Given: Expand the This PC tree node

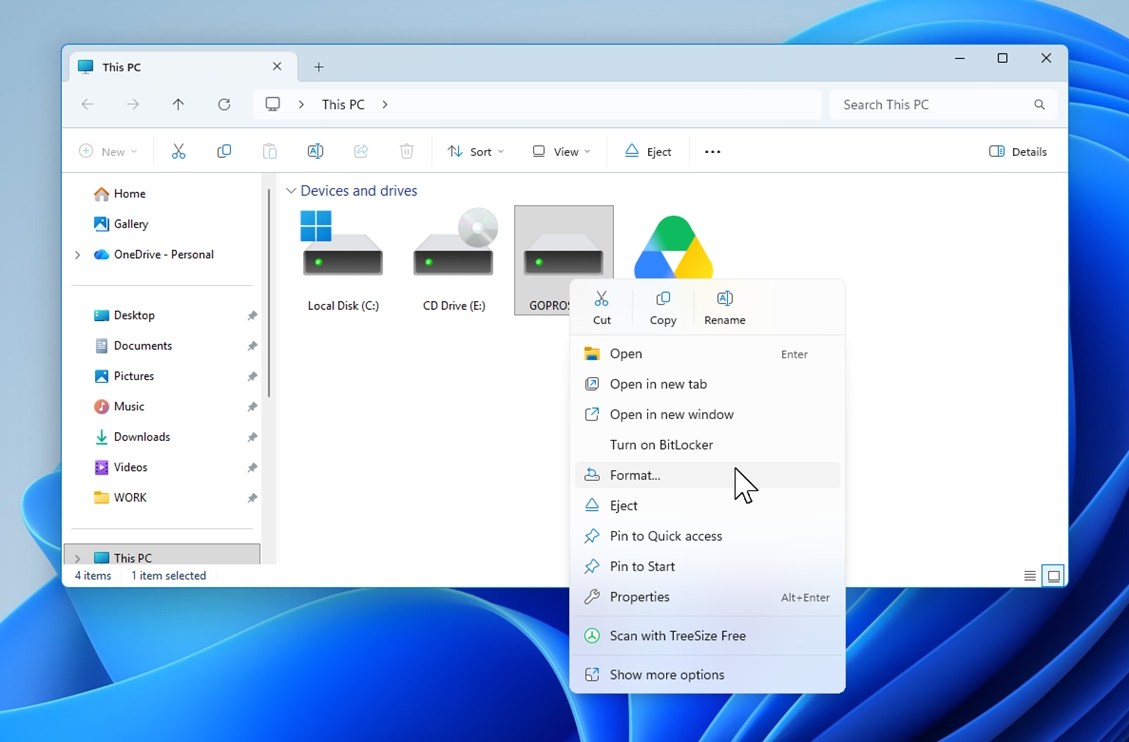Looking at the screenshot, I should point(78,558).
